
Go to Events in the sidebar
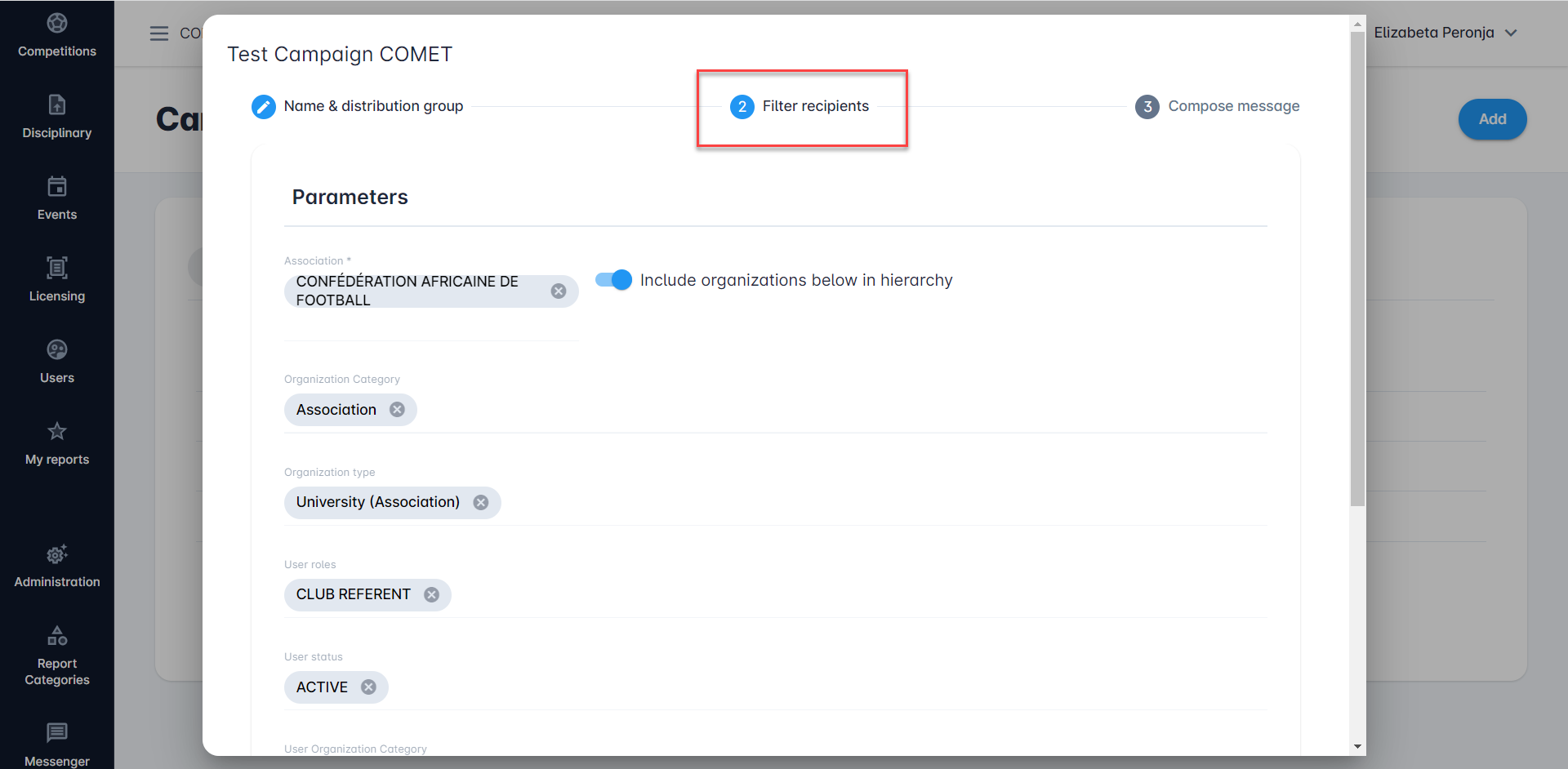[56, 187]
